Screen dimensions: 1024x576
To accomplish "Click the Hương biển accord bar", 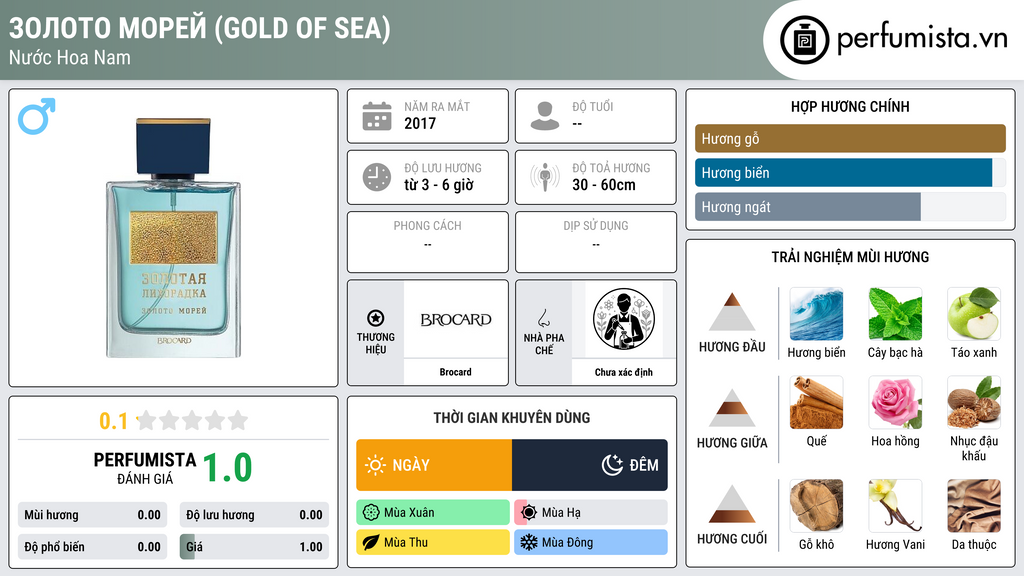I will 850,173.
